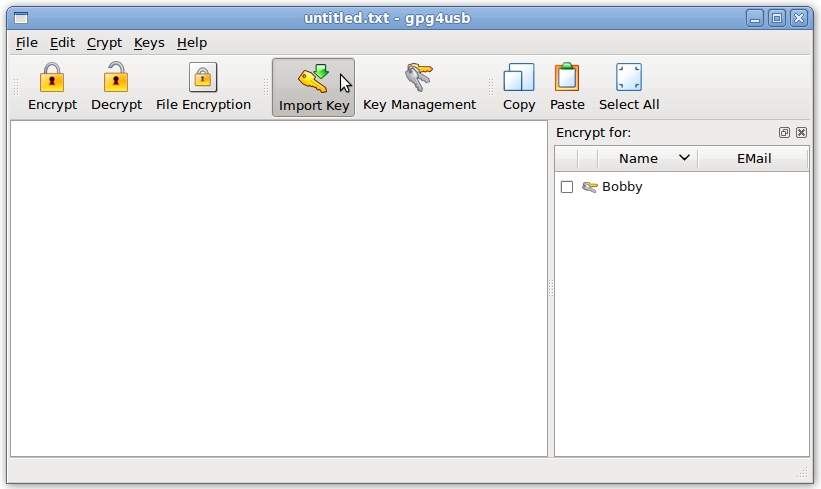821x489 pixels.
Task: Open the Crypt menu
Action: pyautogui.click(x=104, y=43)
